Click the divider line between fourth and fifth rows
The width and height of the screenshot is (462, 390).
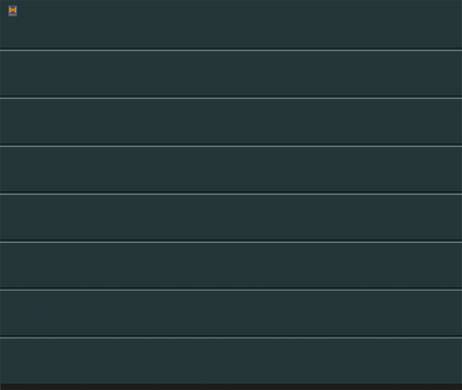click(231, 194)
